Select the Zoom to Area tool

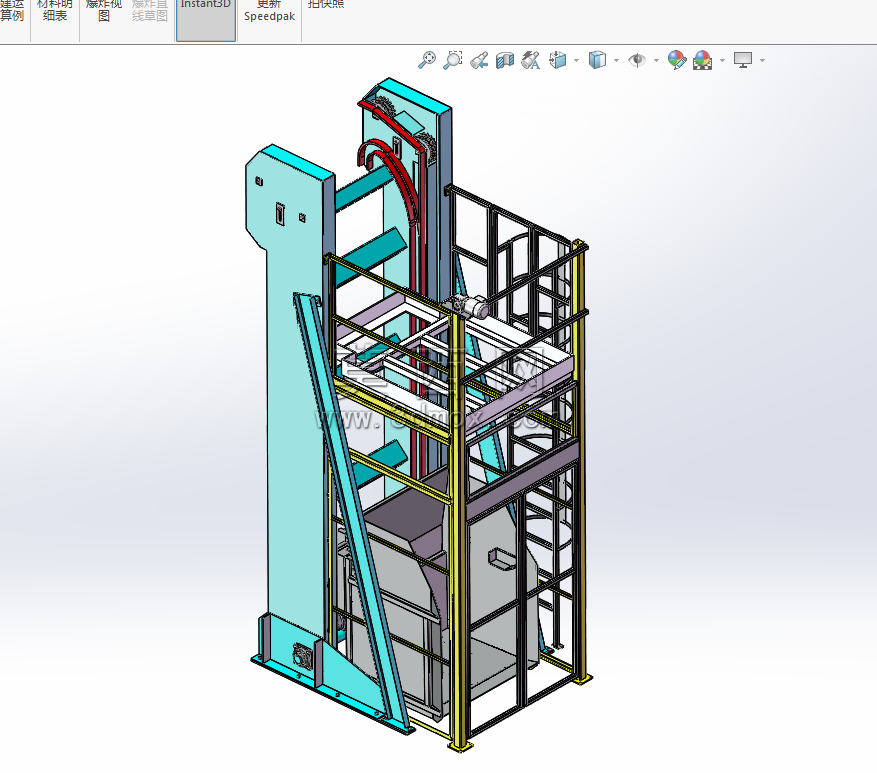point(452,60)
